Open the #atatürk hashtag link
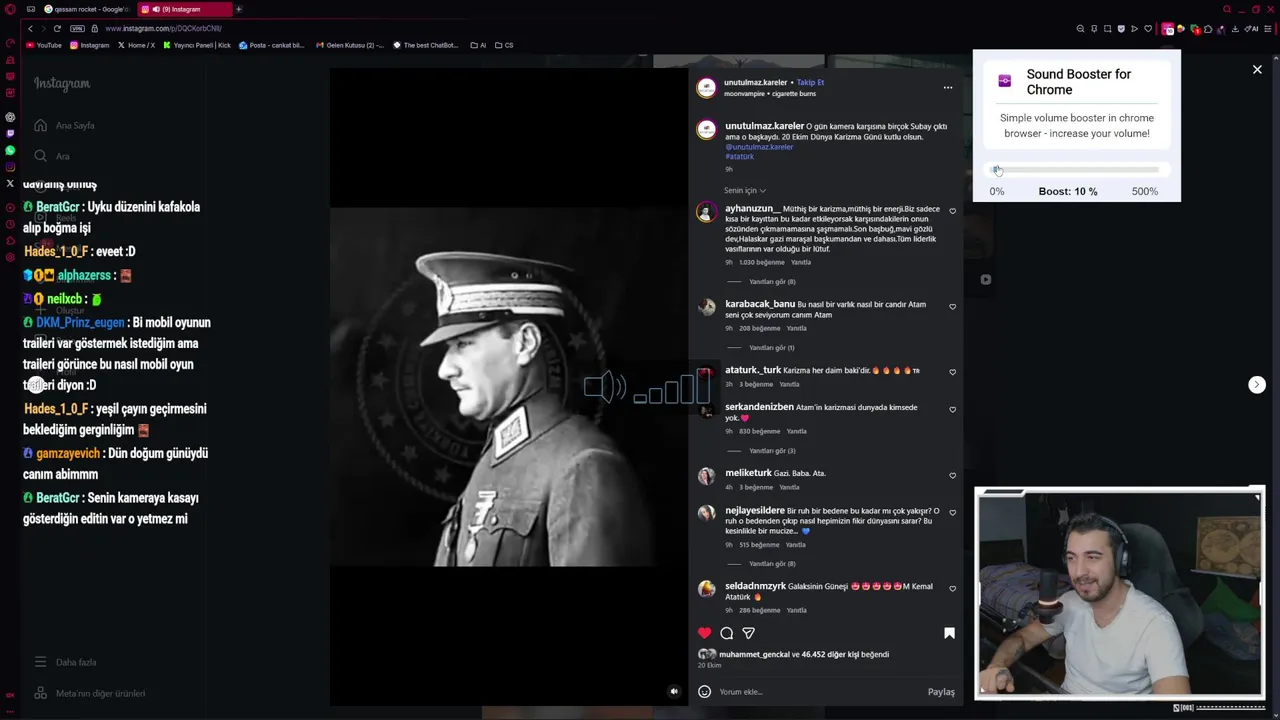 coord(739,157)
